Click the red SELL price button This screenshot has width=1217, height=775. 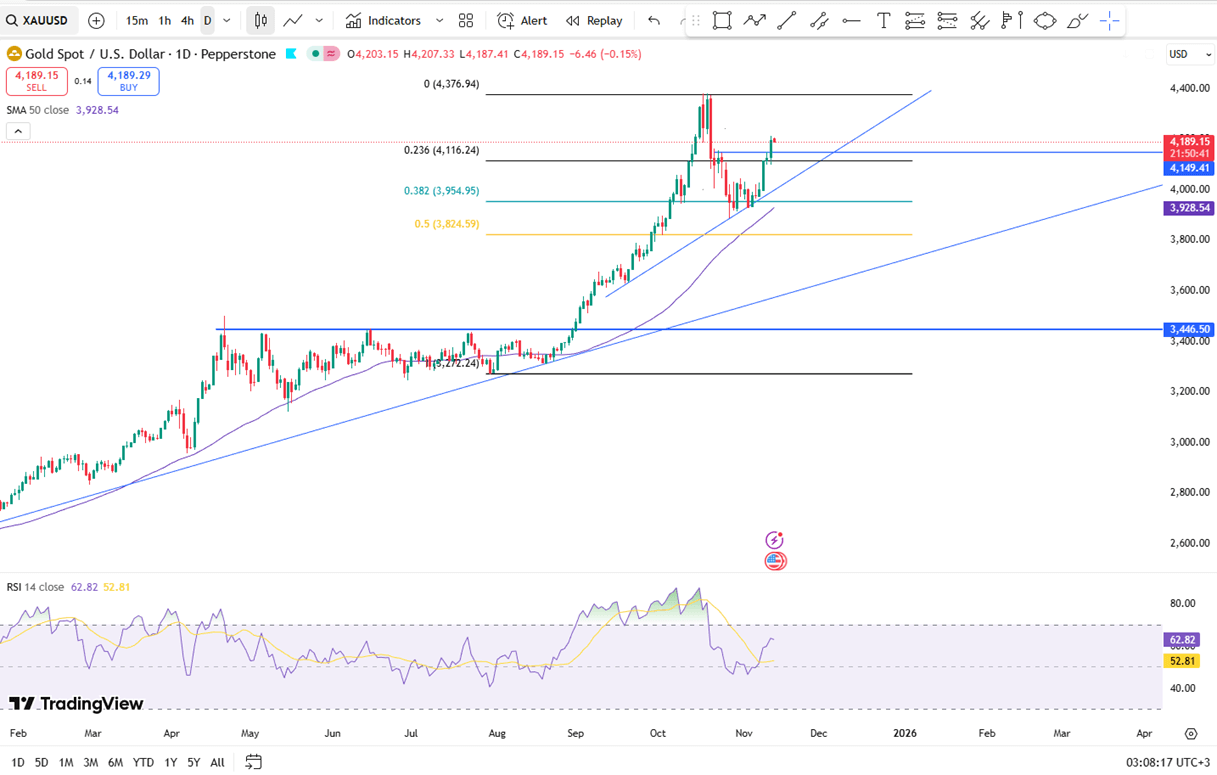coord(36,81)
